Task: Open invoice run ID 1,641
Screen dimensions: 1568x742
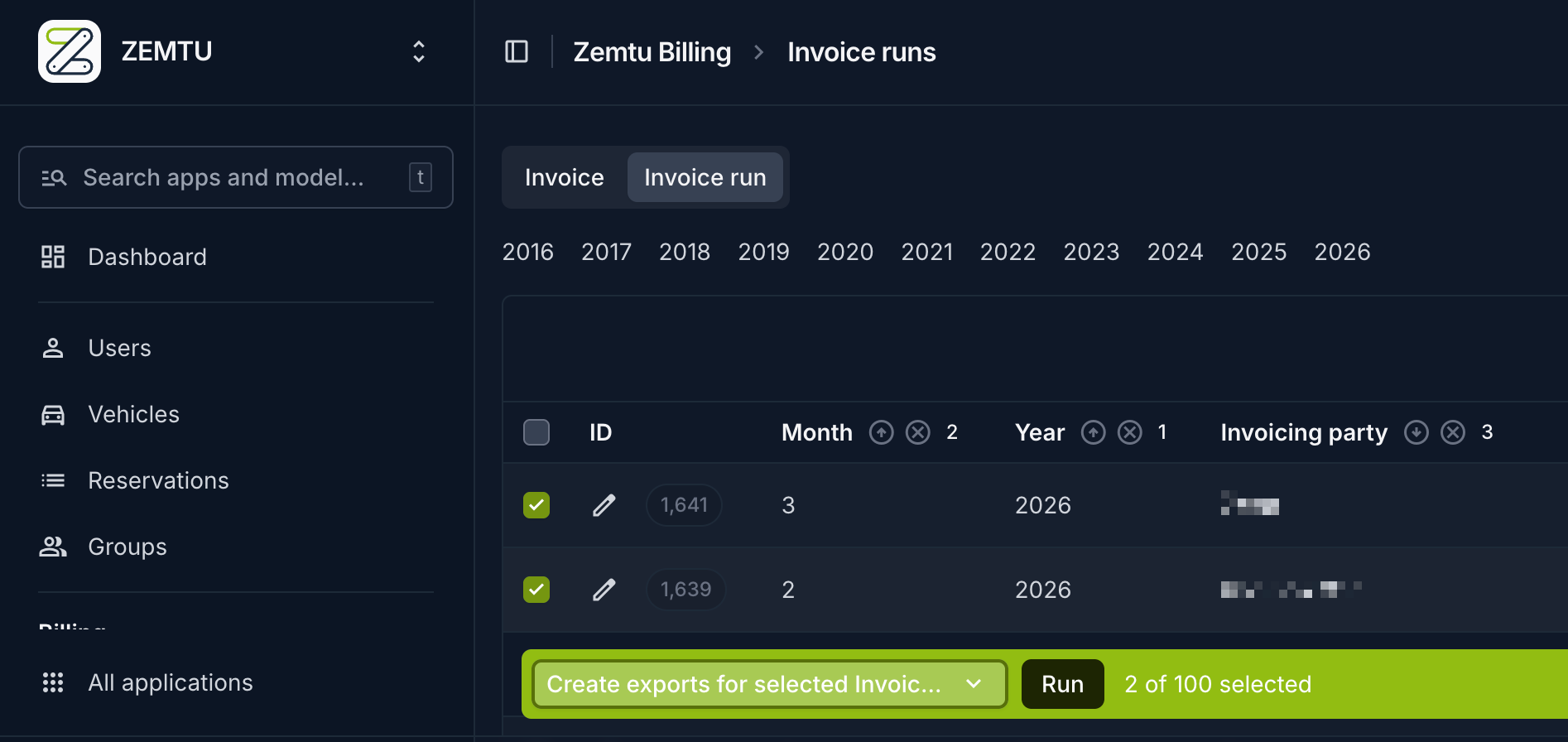Action: [684, 505]
